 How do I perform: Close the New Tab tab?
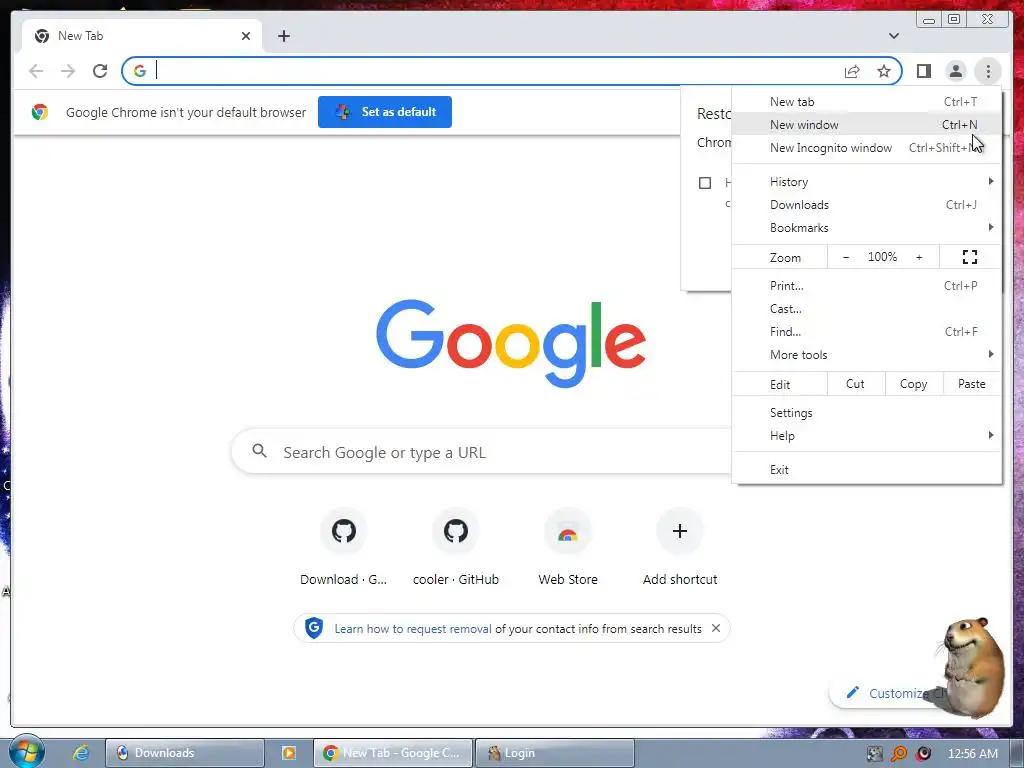[x=246, y=36]
